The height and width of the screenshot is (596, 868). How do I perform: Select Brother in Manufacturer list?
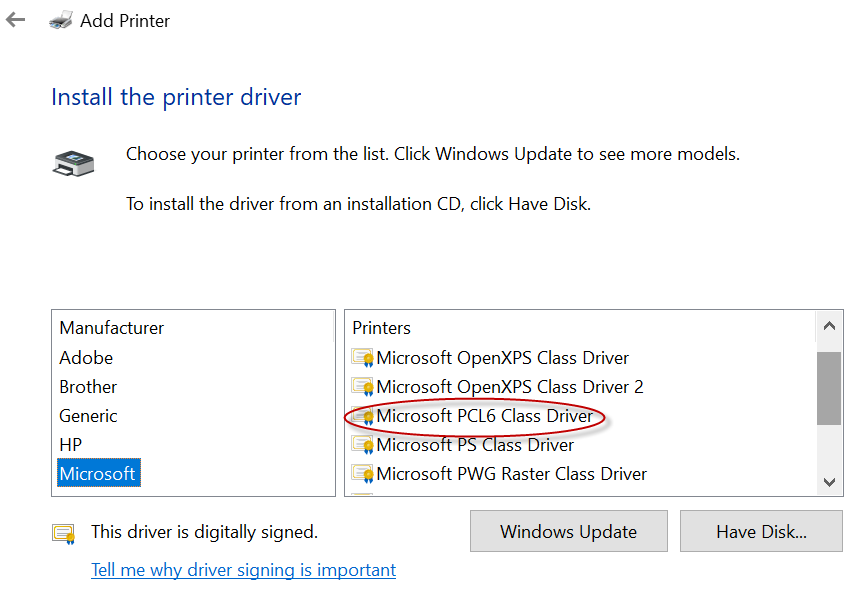(x=88, y=387)
